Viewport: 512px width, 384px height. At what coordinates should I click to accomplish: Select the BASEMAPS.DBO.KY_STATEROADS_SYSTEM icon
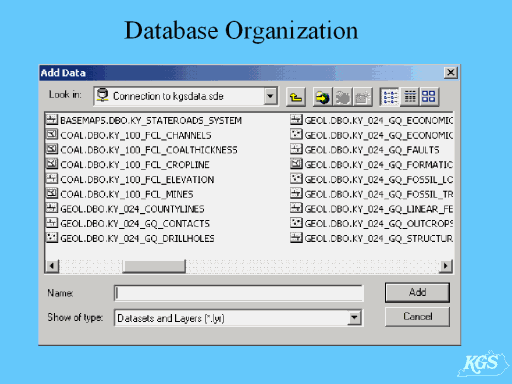click(52, 120)
